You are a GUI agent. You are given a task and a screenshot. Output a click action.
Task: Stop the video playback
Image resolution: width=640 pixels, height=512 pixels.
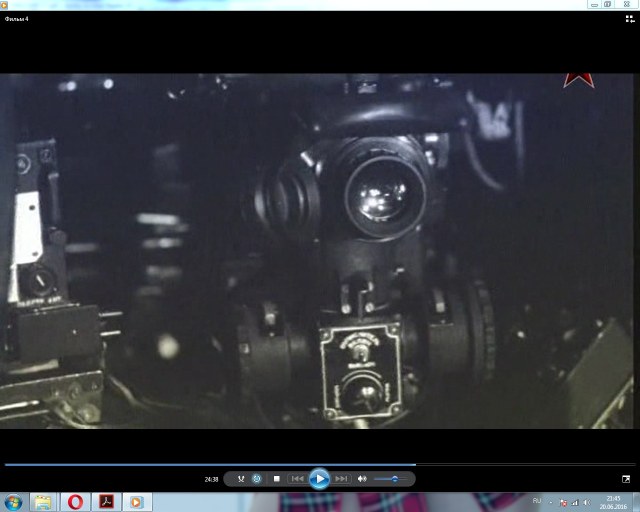click(276, 479)
